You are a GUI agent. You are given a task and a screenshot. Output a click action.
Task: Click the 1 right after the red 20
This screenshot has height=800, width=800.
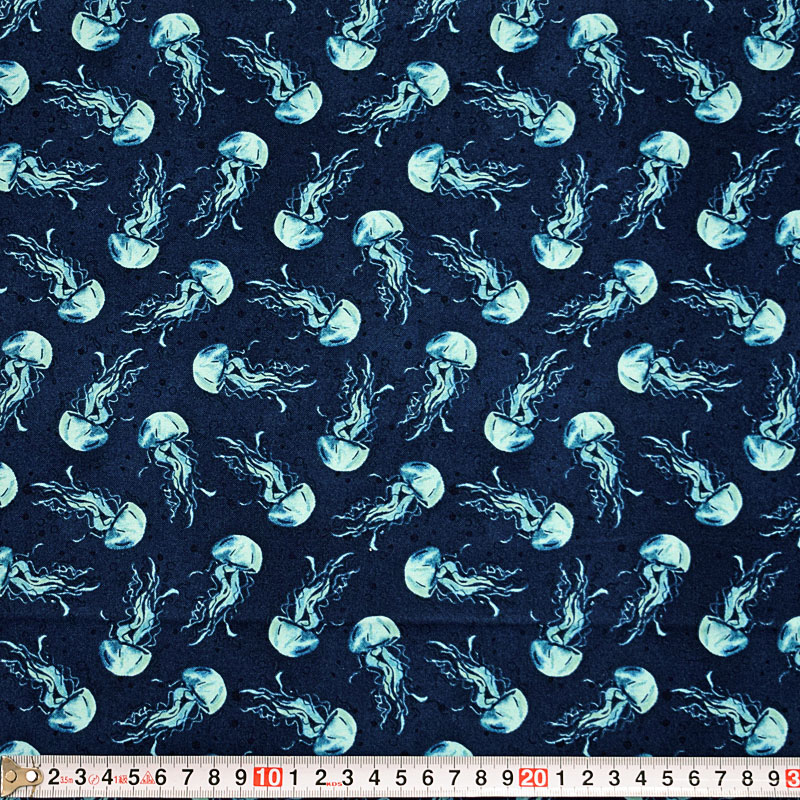[561, 777]
